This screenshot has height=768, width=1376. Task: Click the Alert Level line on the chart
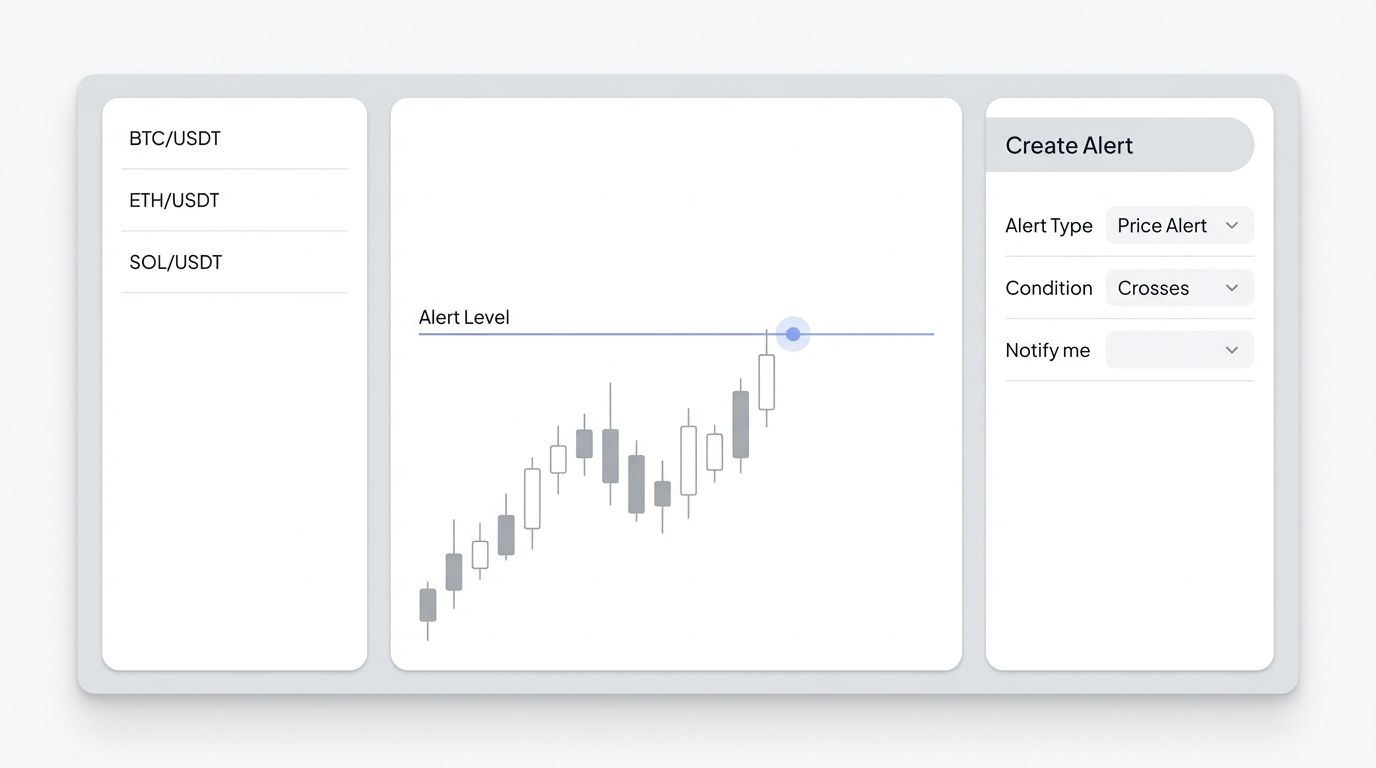600,332
